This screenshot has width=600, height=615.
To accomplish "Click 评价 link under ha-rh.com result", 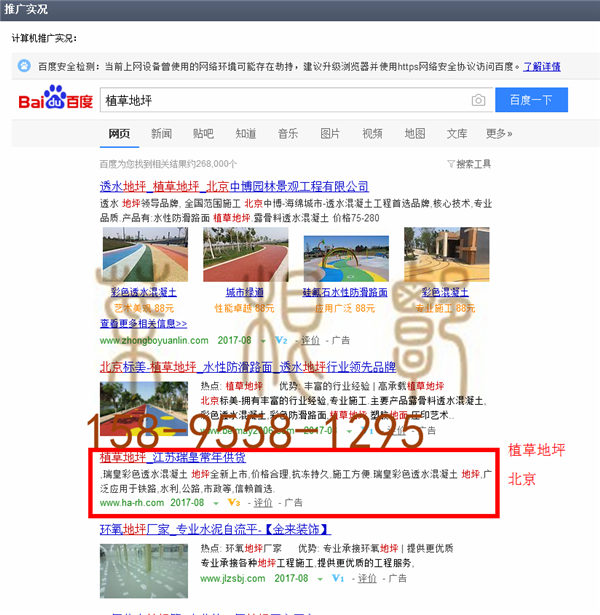I will point(263,503).
